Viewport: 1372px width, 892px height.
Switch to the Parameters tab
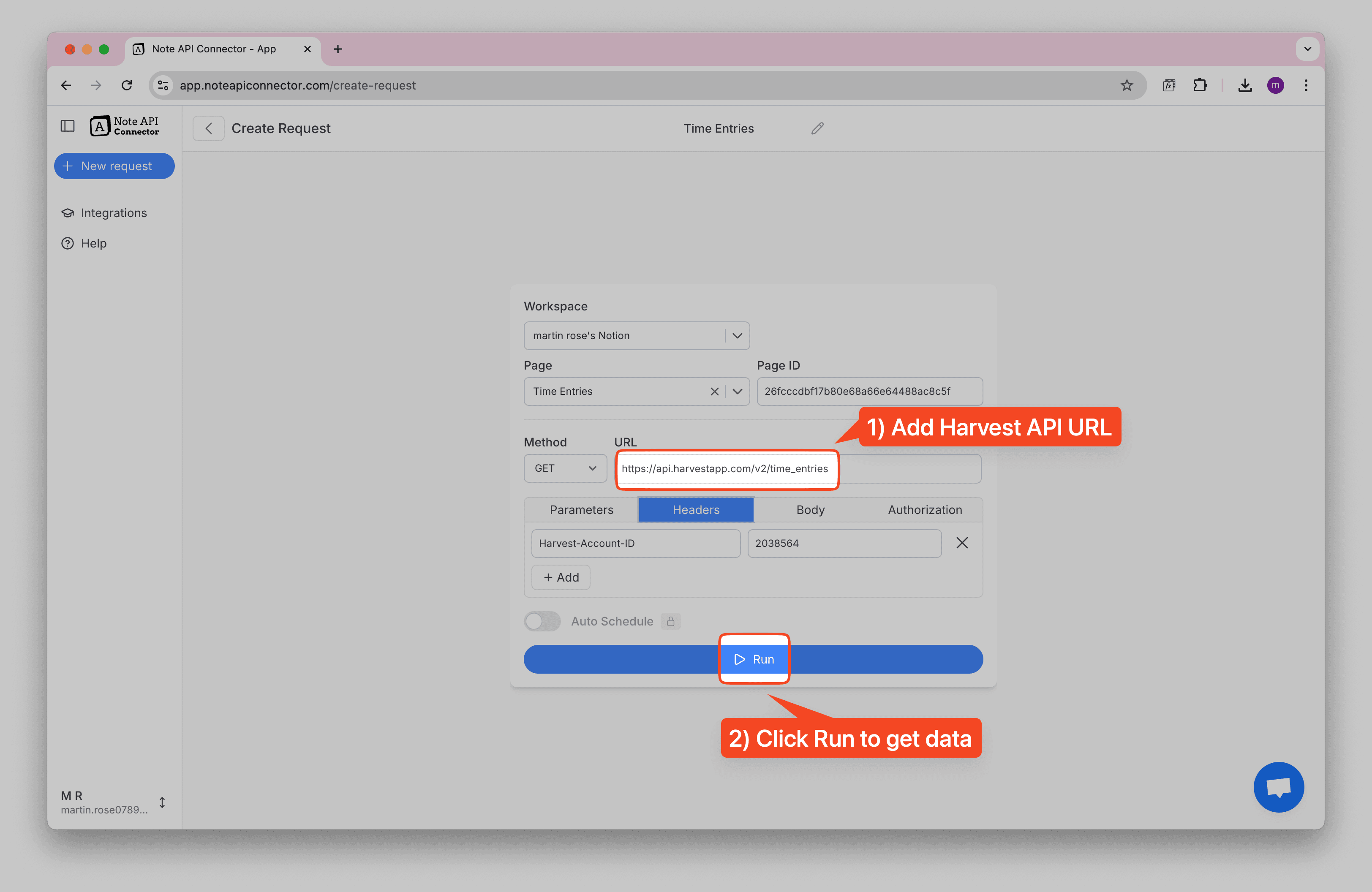point(581,510)
